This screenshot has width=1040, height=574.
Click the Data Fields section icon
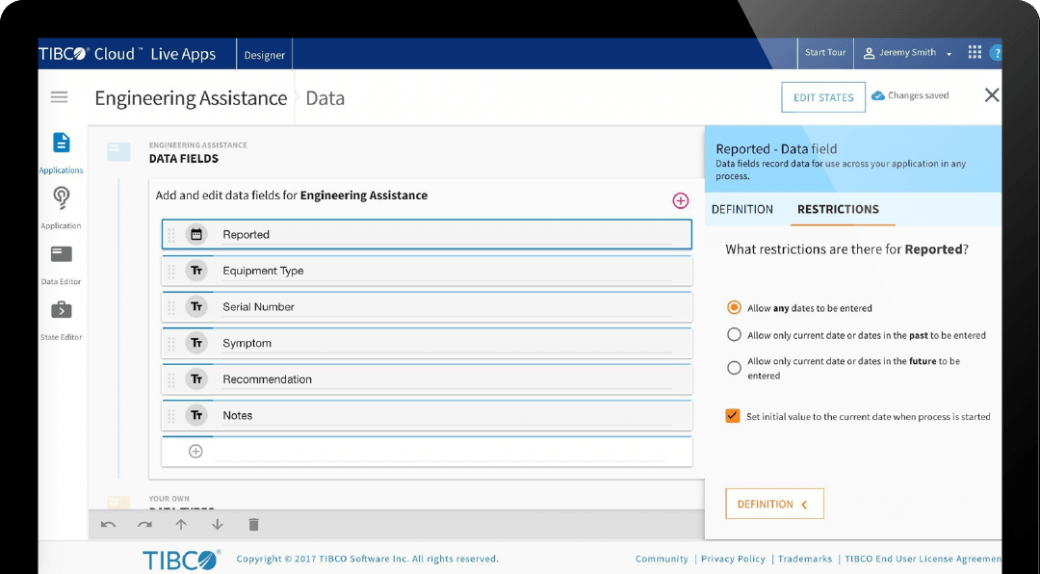tap(119, 152)
